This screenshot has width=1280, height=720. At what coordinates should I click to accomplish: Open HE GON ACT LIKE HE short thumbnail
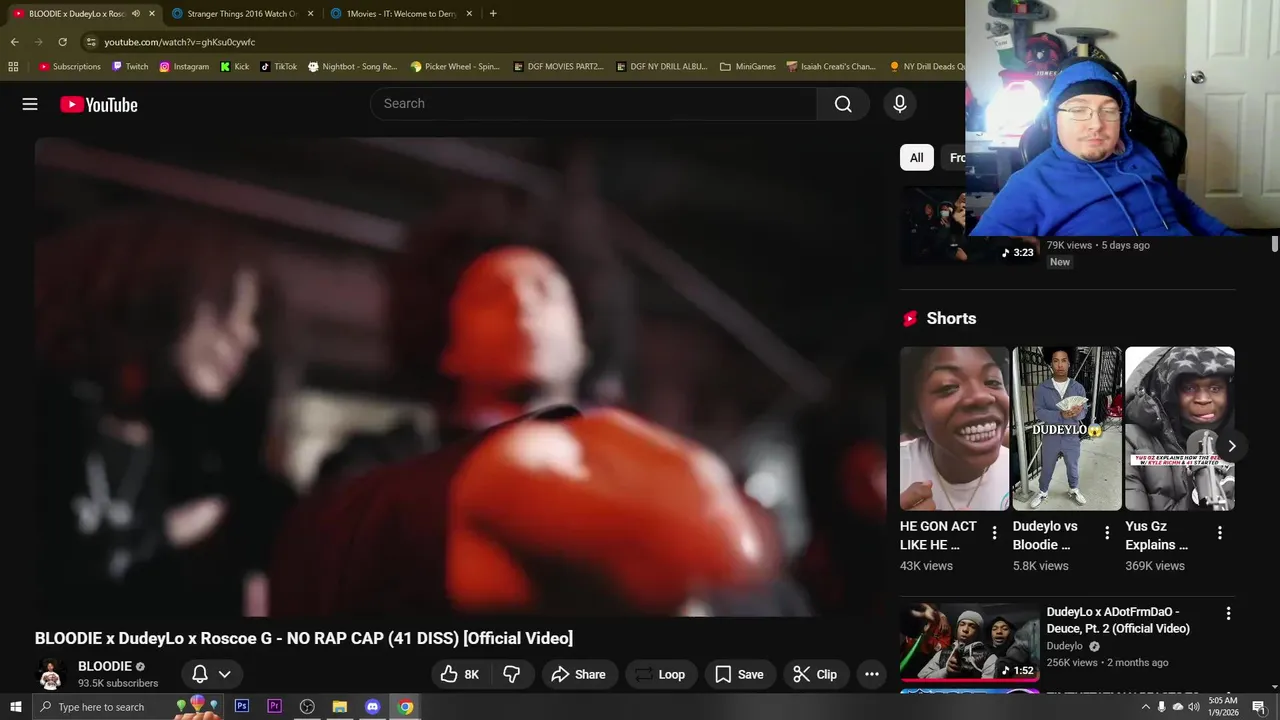(955, 429)
